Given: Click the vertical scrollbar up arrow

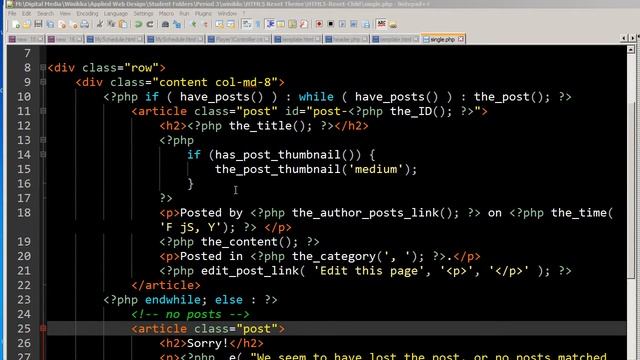Looking at the screenshot, I should tap(631, 50).
